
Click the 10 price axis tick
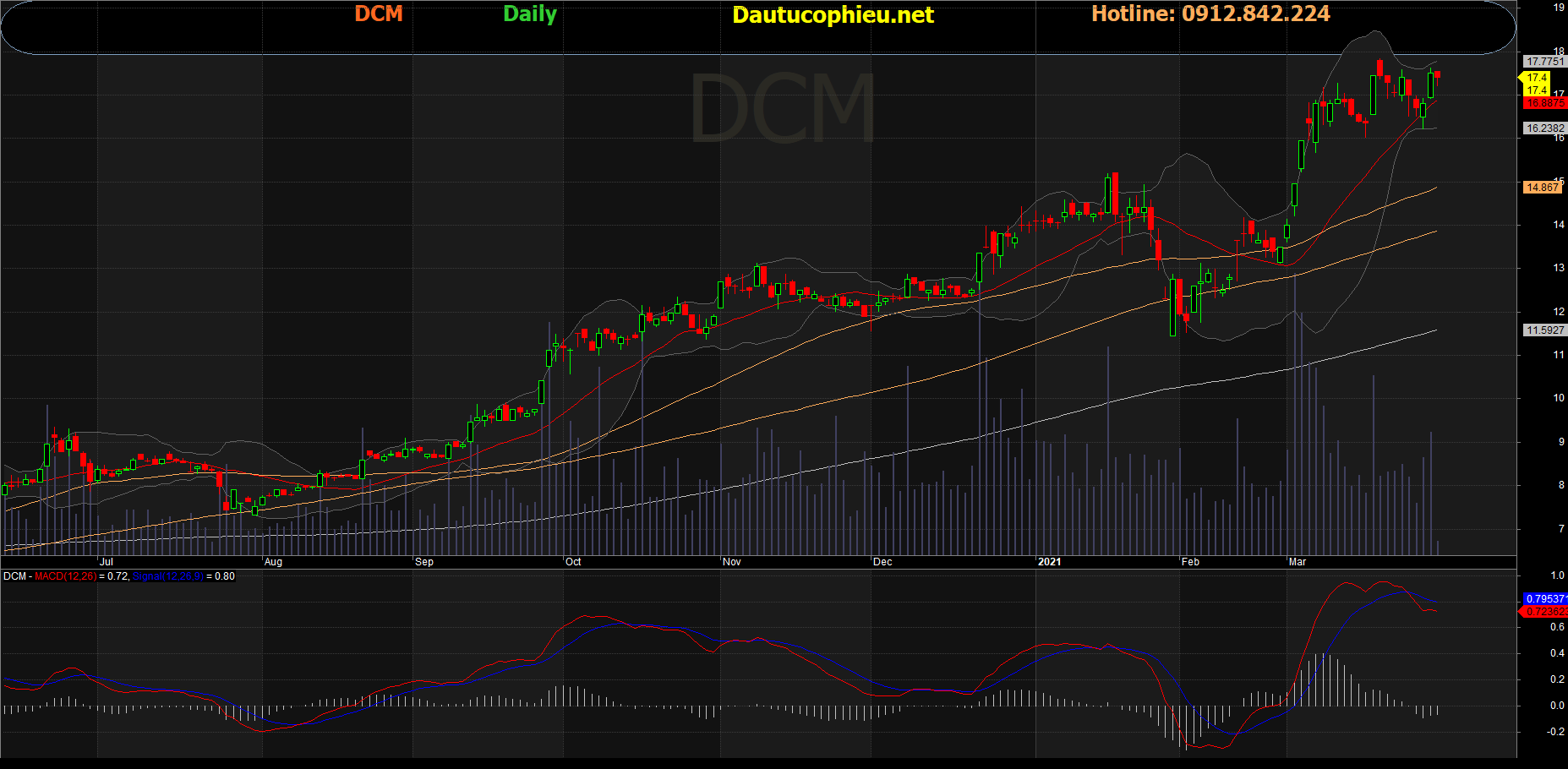(x=1559, y=397)
